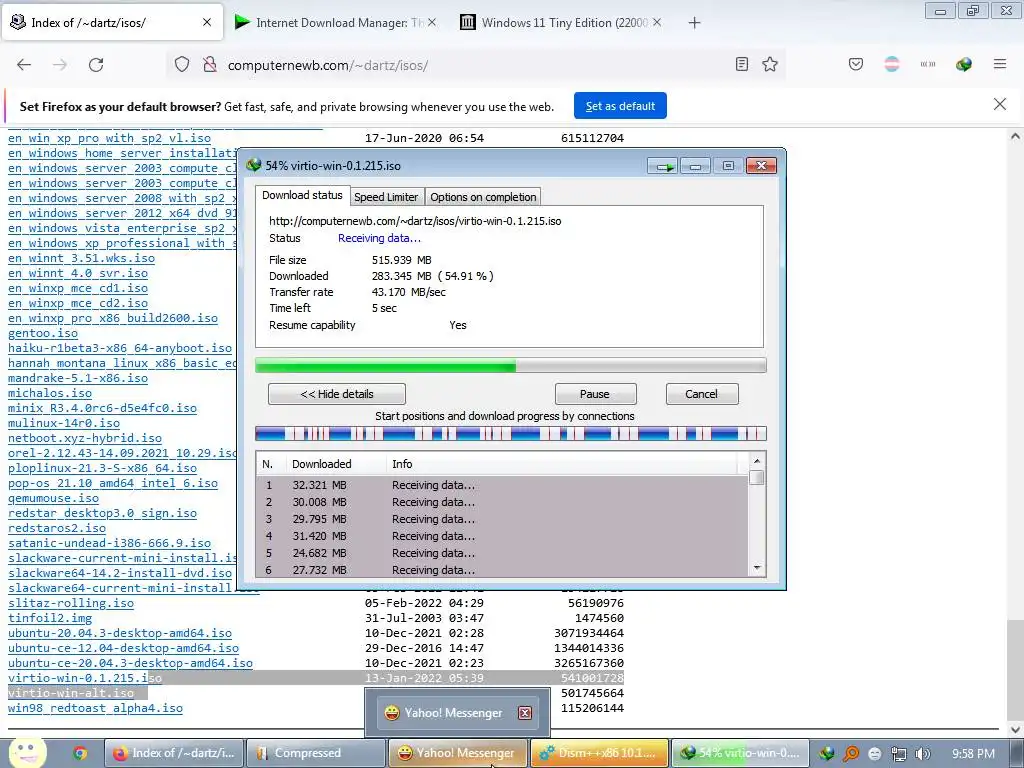Click the greyed forward navigation arrow
Screen dimensions: 1024x768
pyautogui.click(x=60, y=65)
